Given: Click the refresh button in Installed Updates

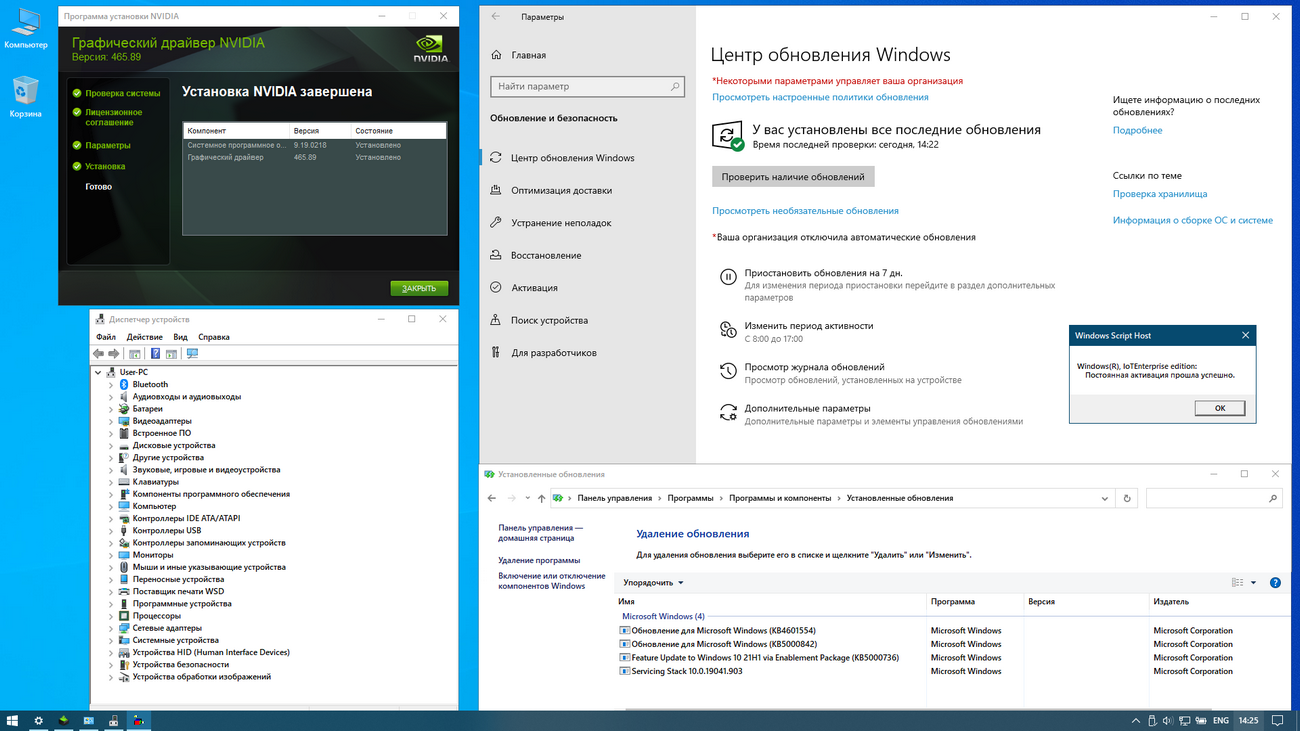Looking at the screenshot, I should coord(1128,498).
